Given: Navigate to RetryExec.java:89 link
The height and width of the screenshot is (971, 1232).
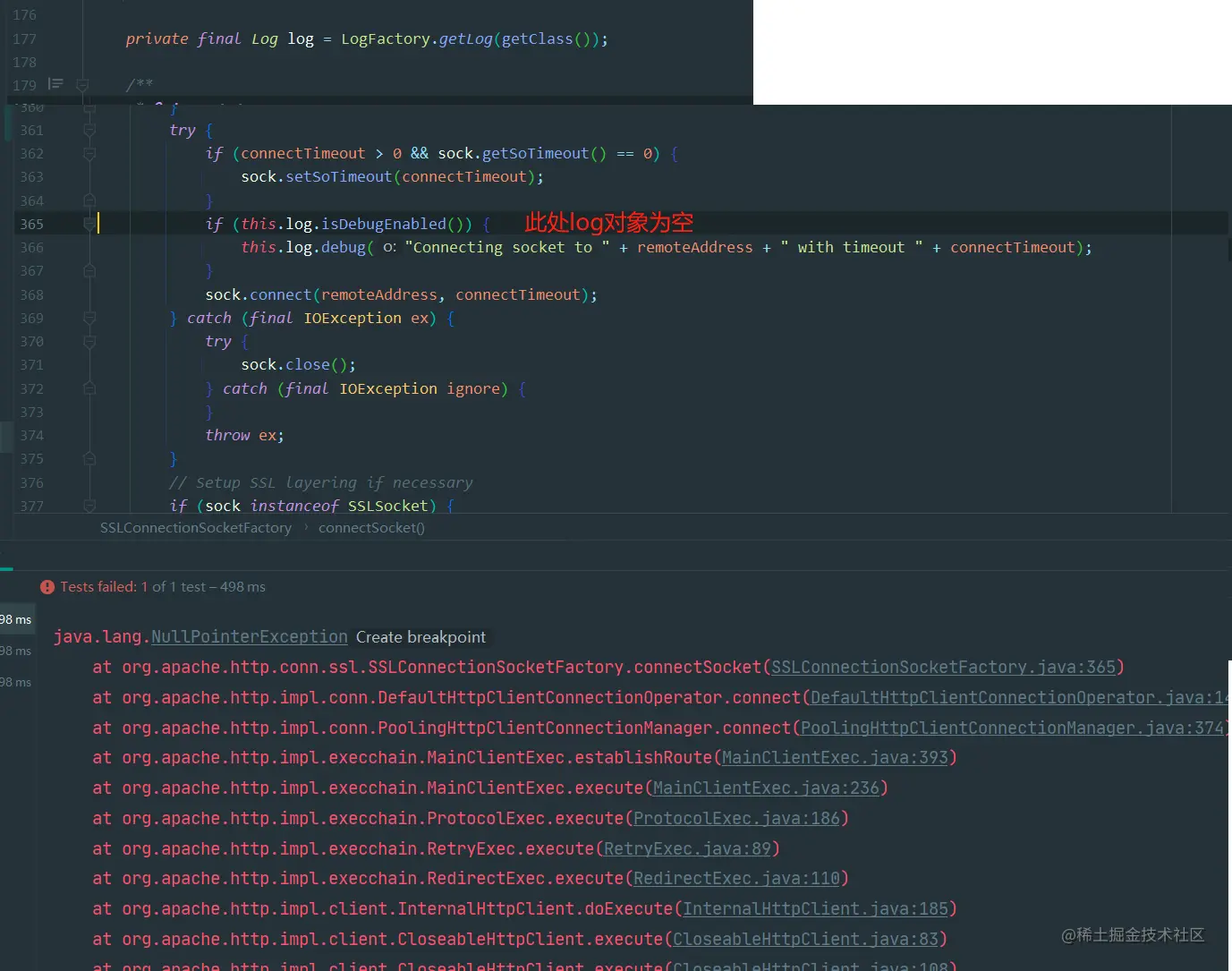Looking at the screenshot, I should 687,848.
